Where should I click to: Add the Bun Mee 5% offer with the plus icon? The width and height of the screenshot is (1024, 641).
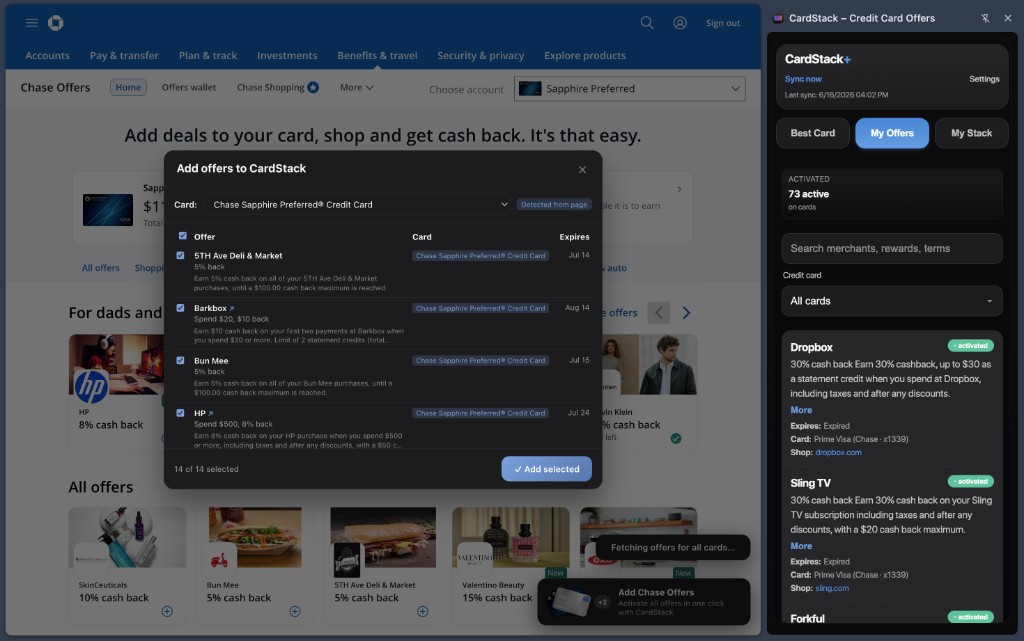pos(295,612)
